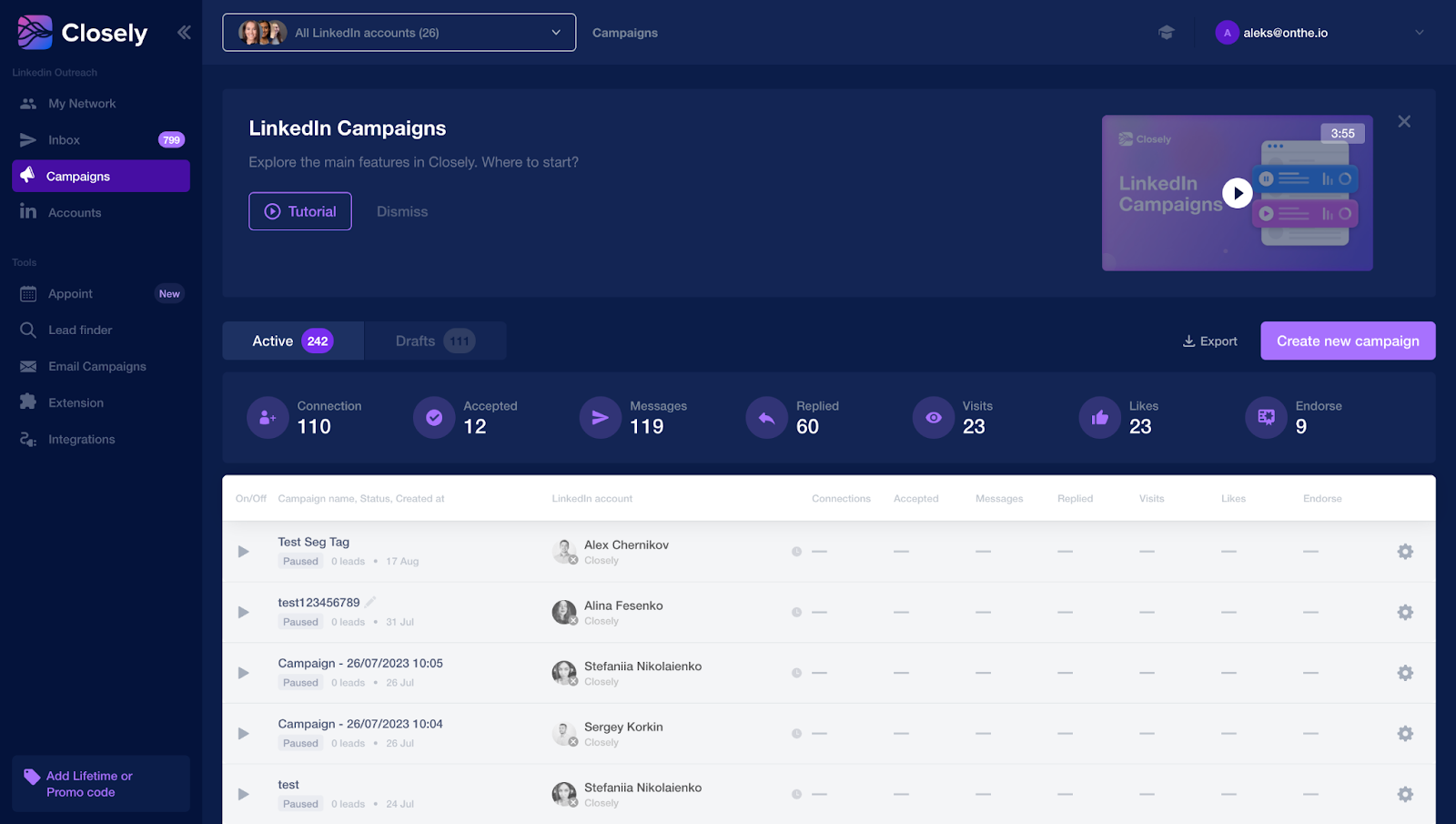
Task: Click Alex Chernikov's avatar
Action: (564, 552)
